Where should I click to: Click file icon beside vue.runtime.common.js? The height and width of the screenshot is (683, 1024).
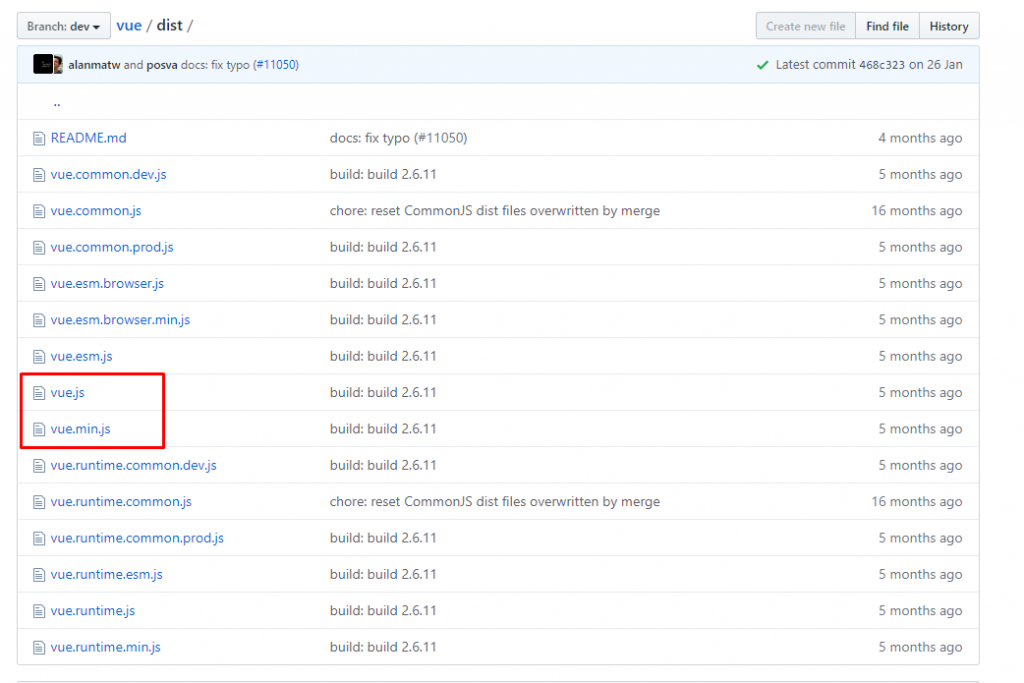click(39, 502)
